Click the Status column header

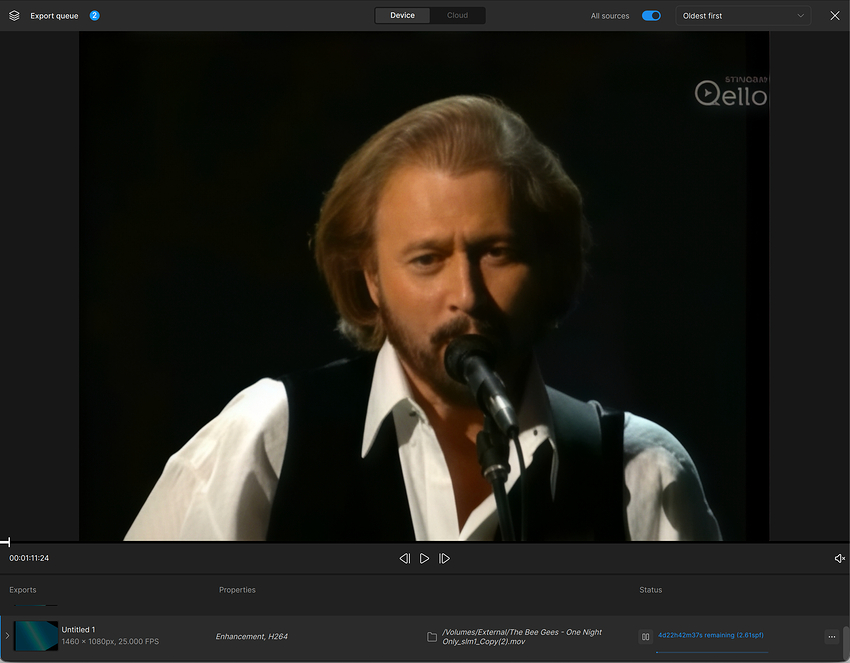[x=651, y=590]
